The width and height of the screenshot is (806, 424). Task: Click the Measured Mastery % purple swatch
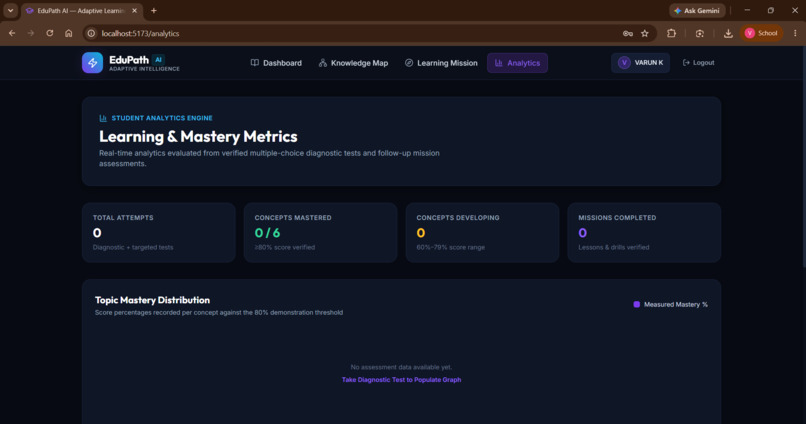[636, 304]
